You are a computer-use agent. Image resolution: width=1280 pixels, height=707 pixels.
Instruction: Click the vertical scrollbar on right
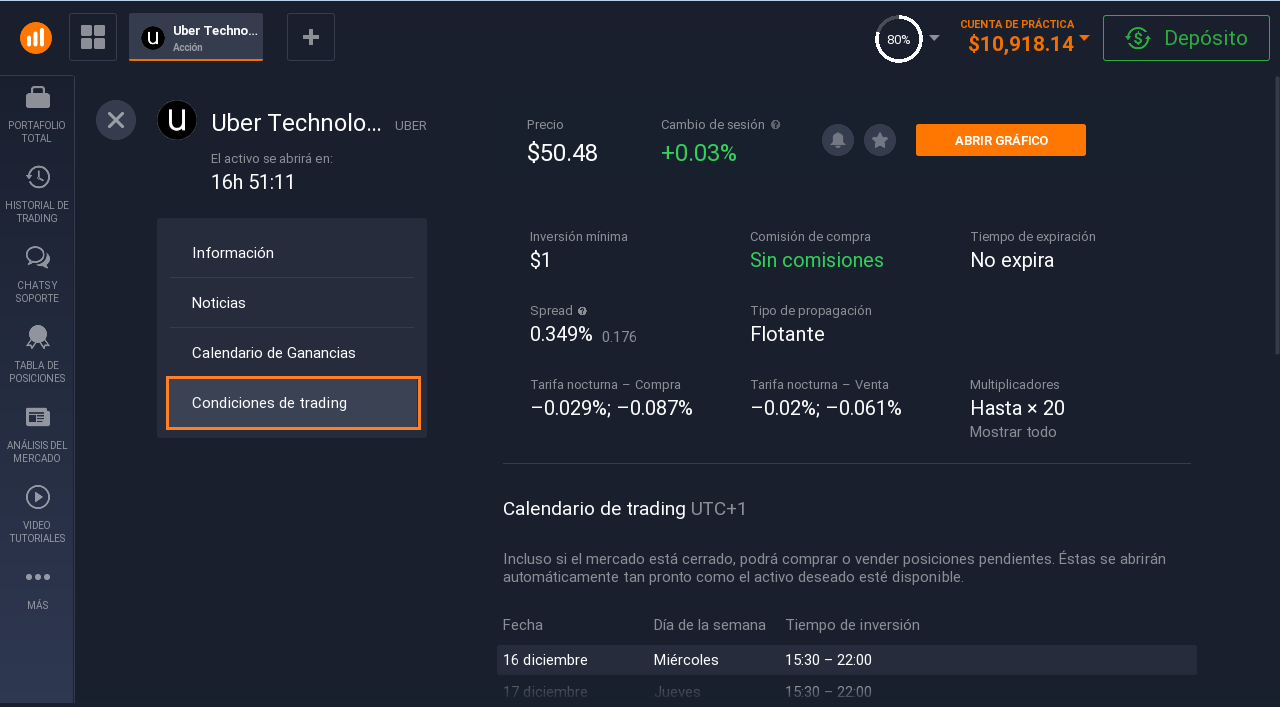pos(1275,215)
